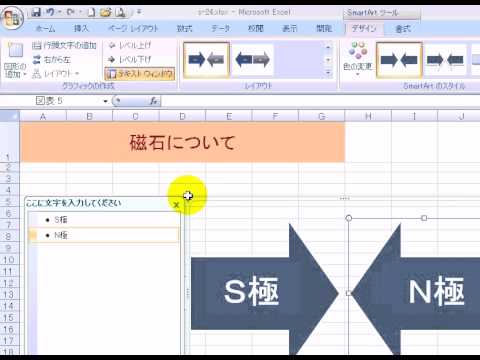Click the layout gallery down scroll arrow
Screen dimensions: 480x360
point(328,60)
